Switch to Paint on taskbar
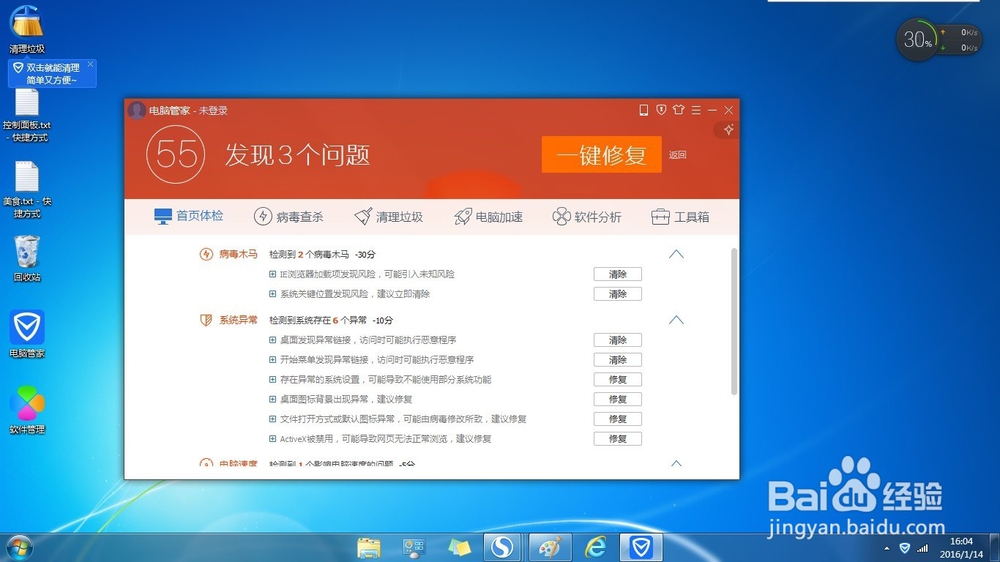 coord(549,547)
